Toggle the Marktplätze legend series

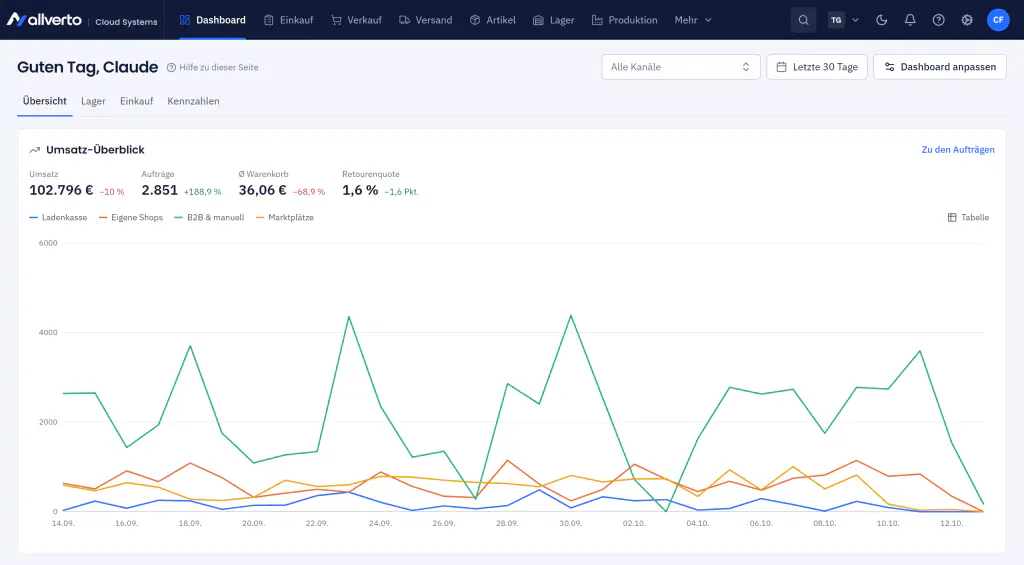click(x=285, y=218)
